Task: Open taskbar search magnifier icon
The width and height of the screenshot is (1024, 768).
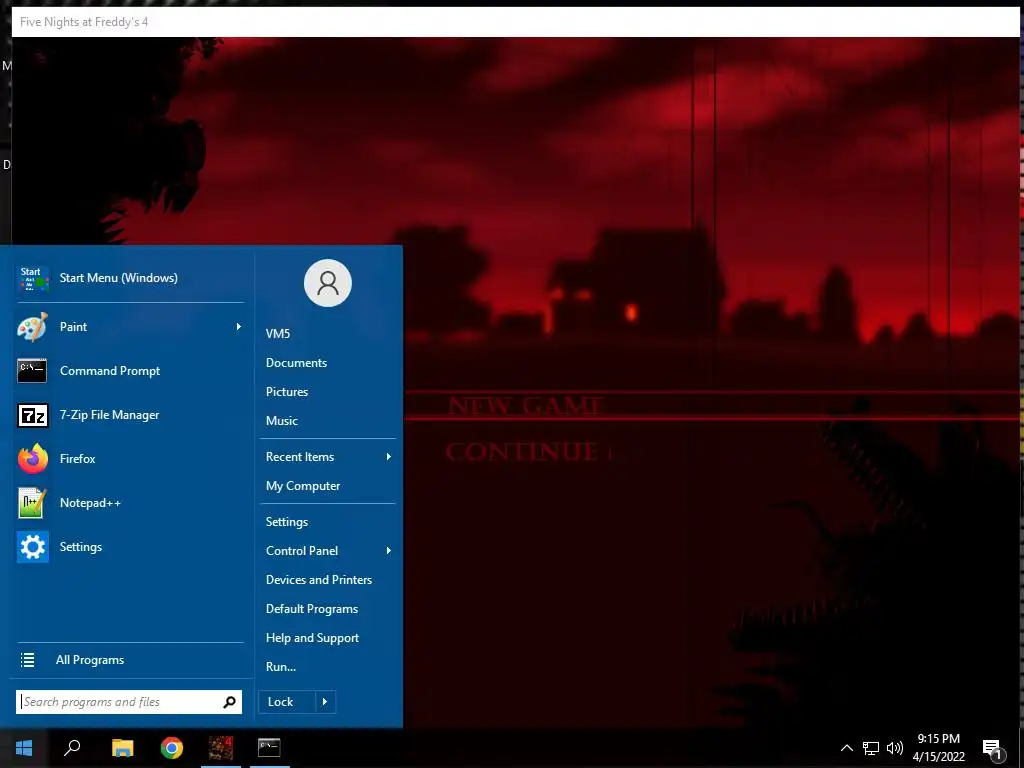Action: click(72, 748)
